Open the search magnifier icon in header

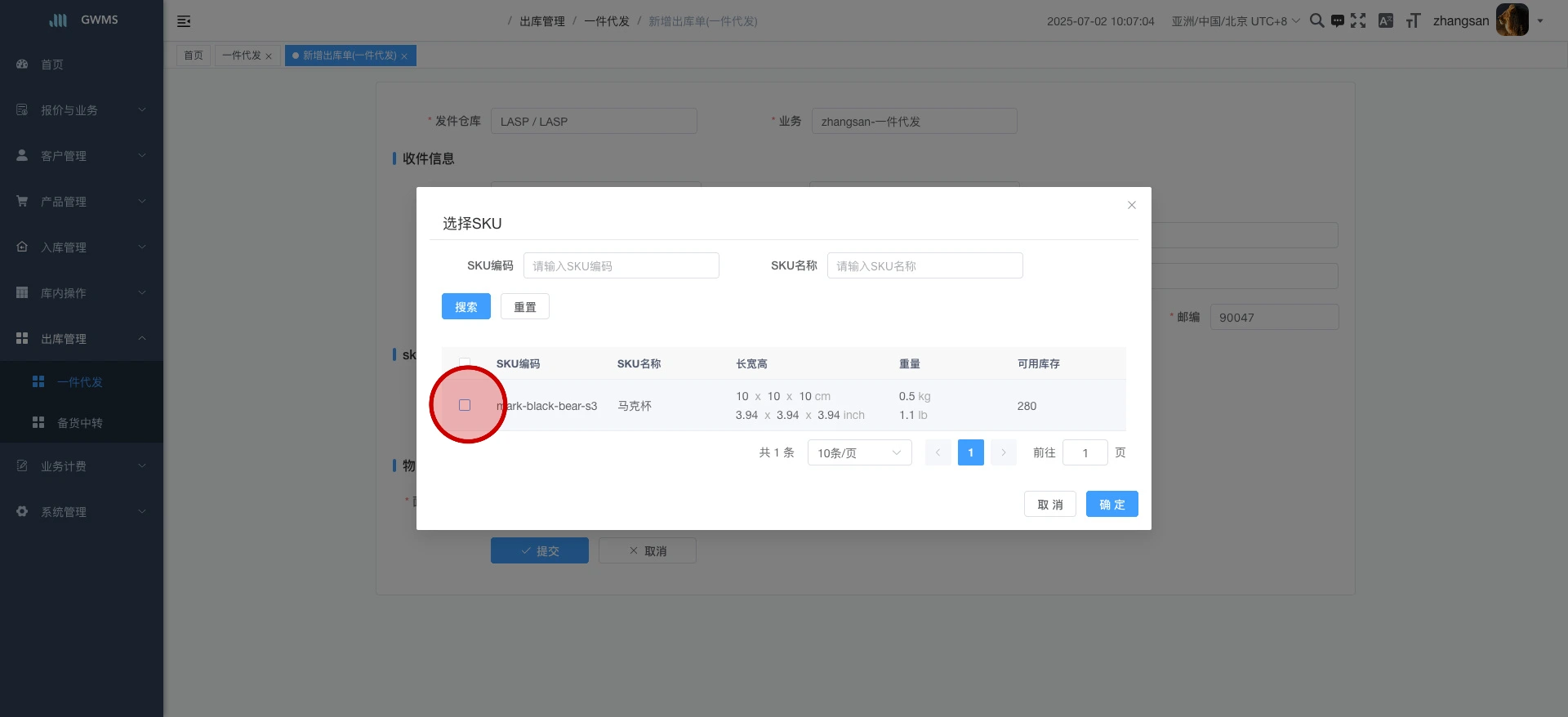click(x=1316, y=20)
